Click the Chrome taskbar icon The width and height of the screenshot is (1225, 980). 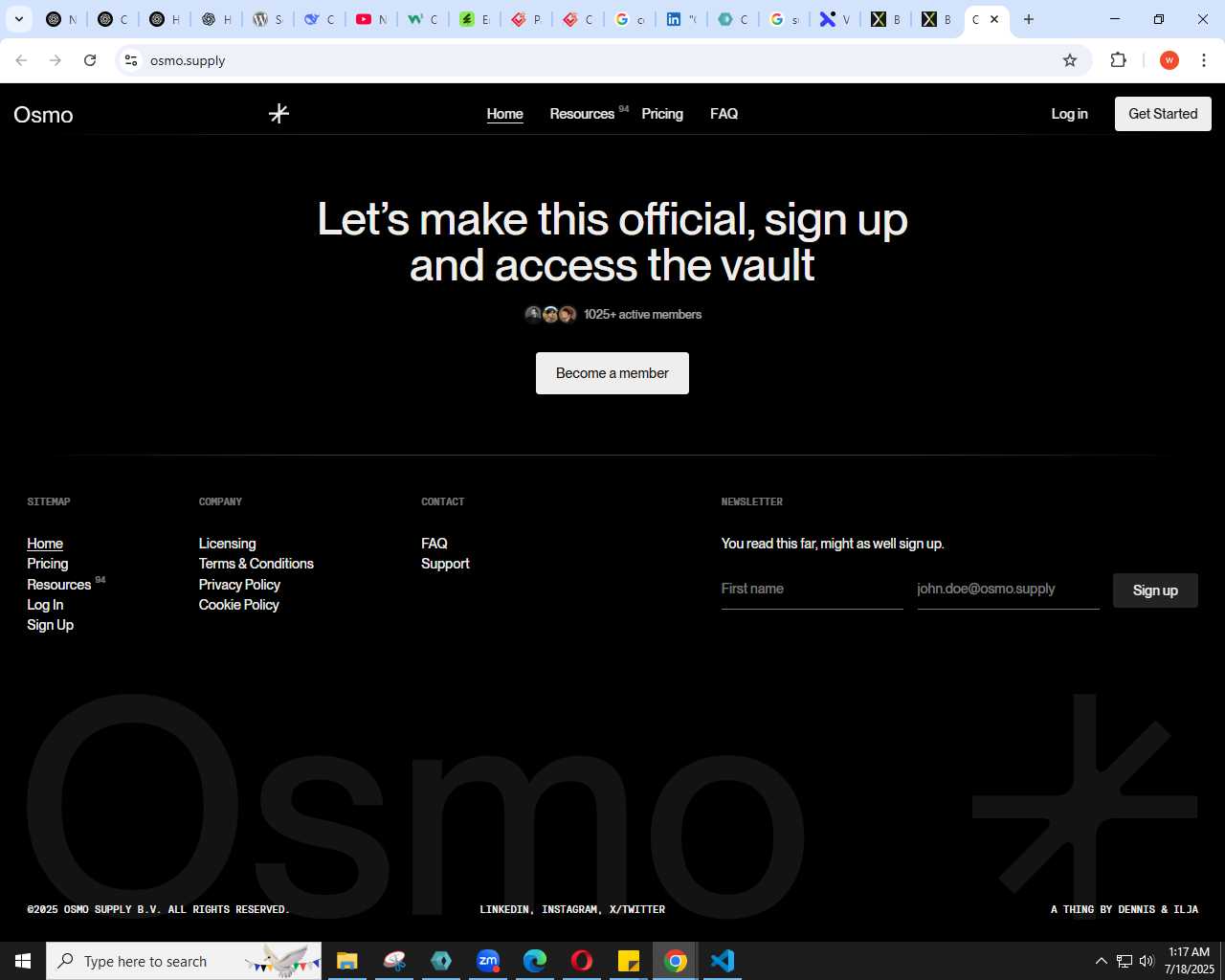[676, 961]
